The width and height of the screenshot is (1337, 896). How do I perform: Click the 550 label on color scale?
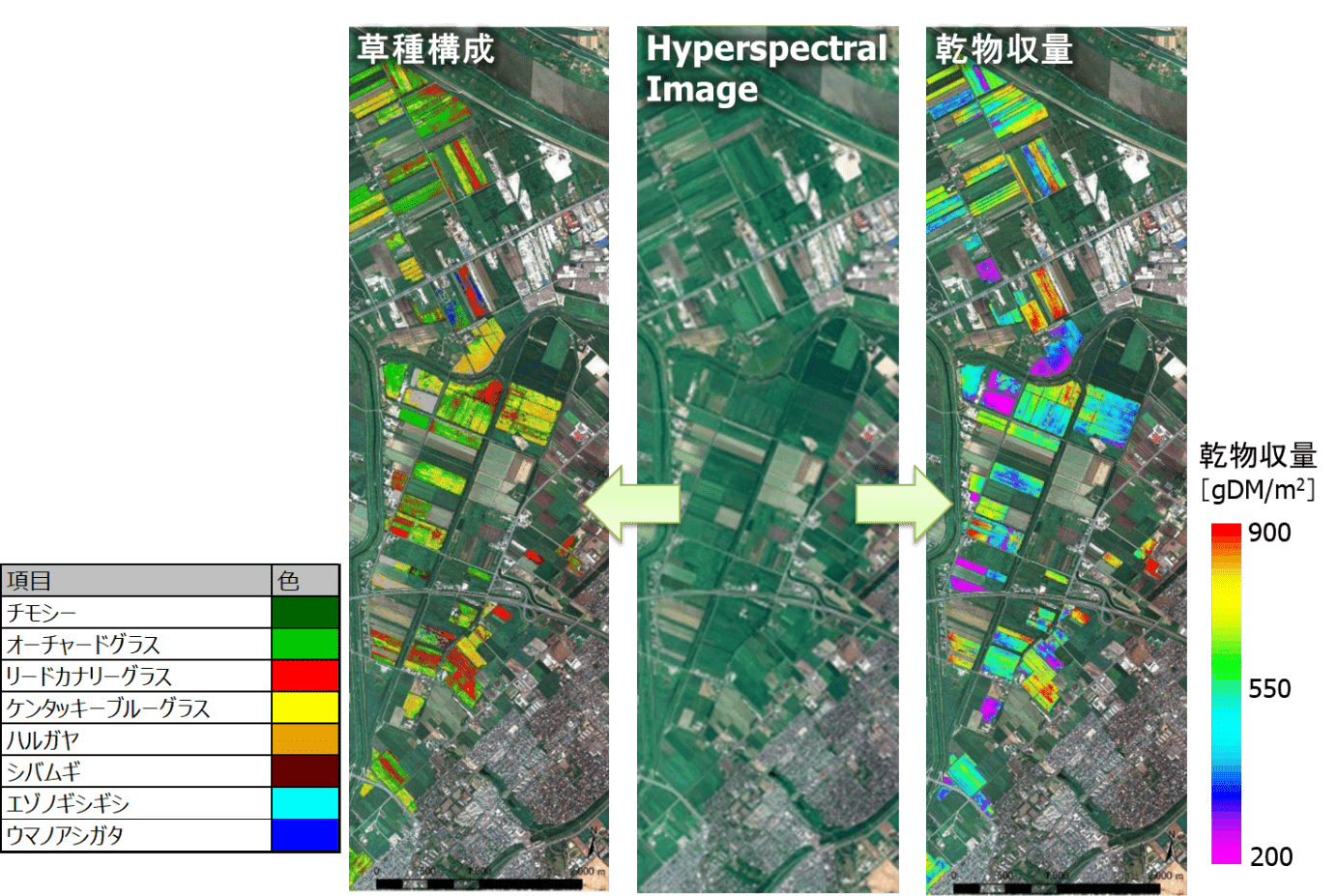pos(1269,689)
